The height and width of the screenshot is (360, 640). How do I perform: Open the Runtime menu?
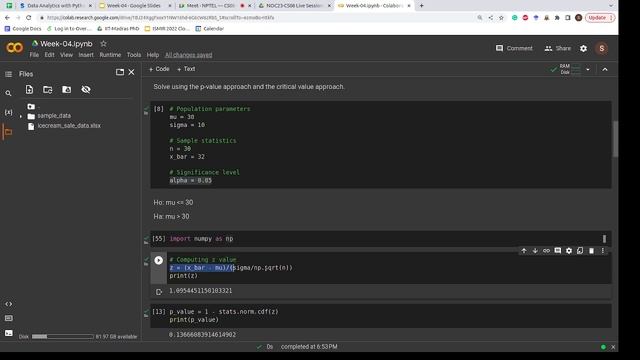point(110,55)
